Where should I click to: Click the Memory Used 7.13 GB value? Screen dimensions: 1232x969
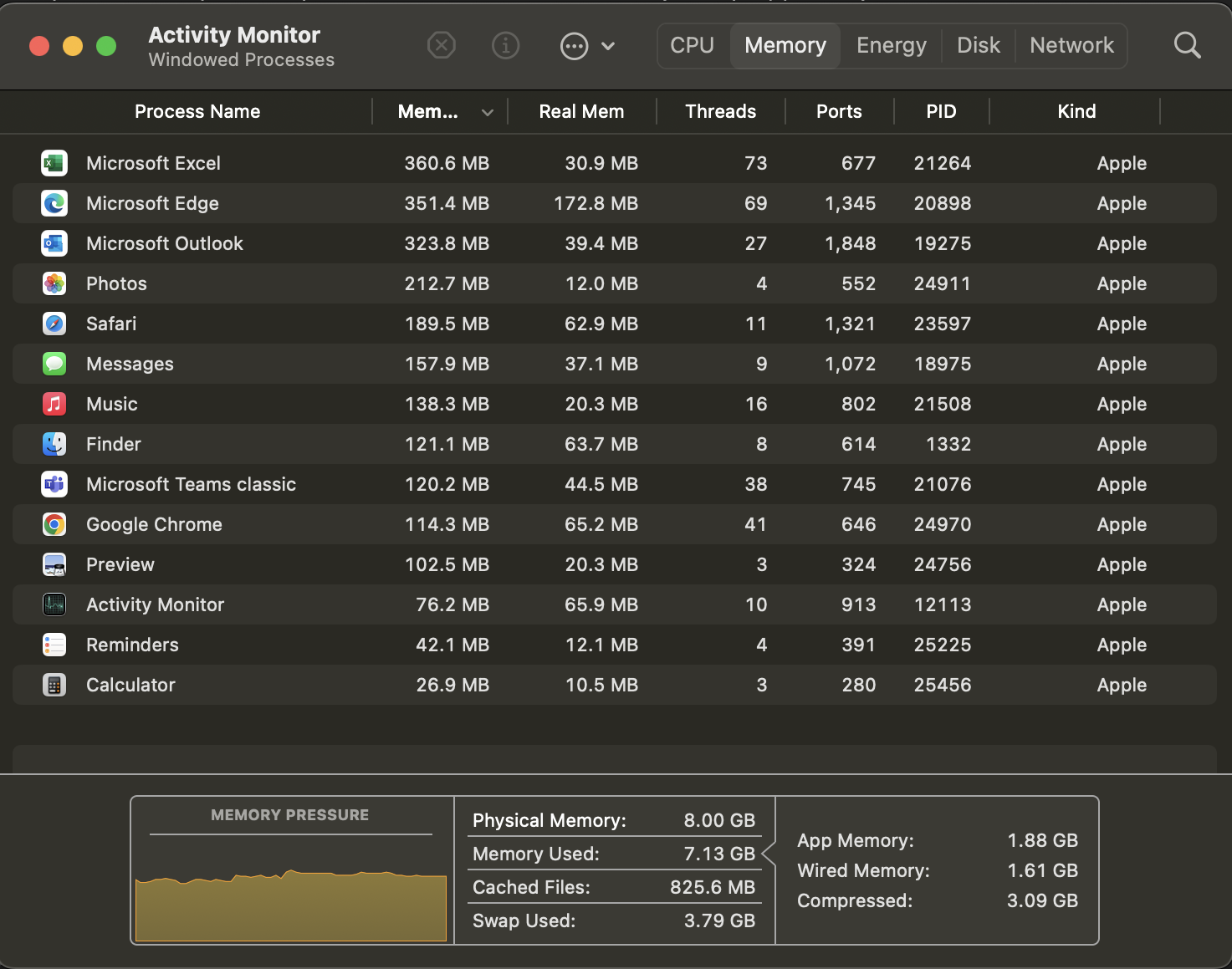pos(719,854)
